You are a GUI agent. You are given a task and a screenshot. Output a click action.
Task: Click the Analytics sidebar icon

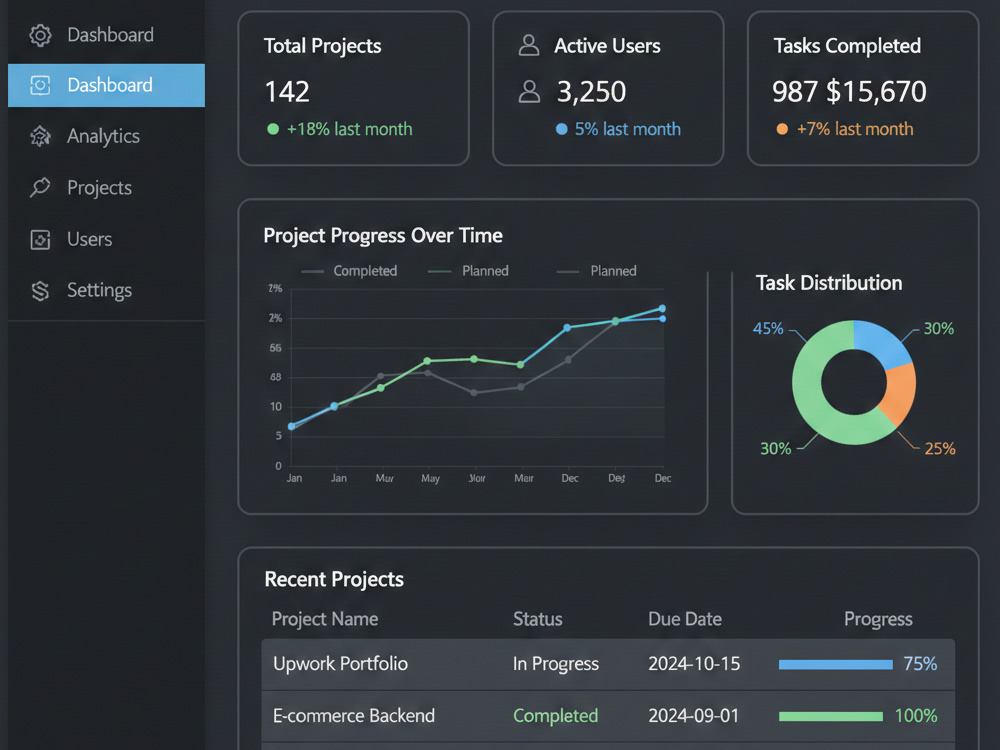(x=40, y=136)
